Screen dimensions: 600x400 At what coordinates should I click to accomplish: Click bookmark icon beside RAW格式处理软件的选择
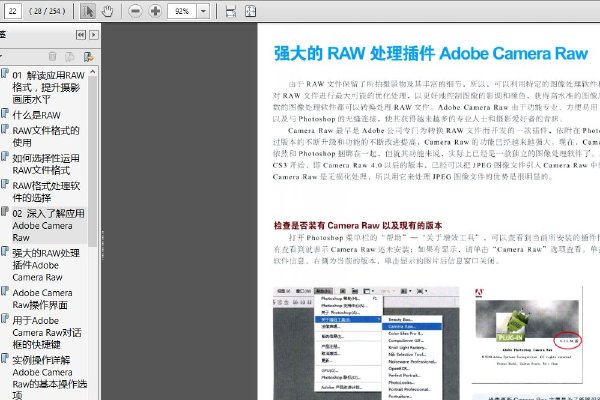coord(5,184)
